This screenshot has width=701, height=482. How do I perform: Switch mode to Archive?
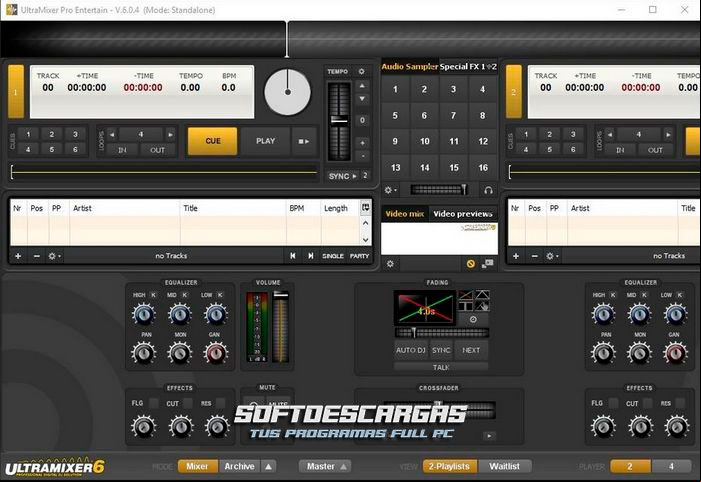[x=239, y=466]
